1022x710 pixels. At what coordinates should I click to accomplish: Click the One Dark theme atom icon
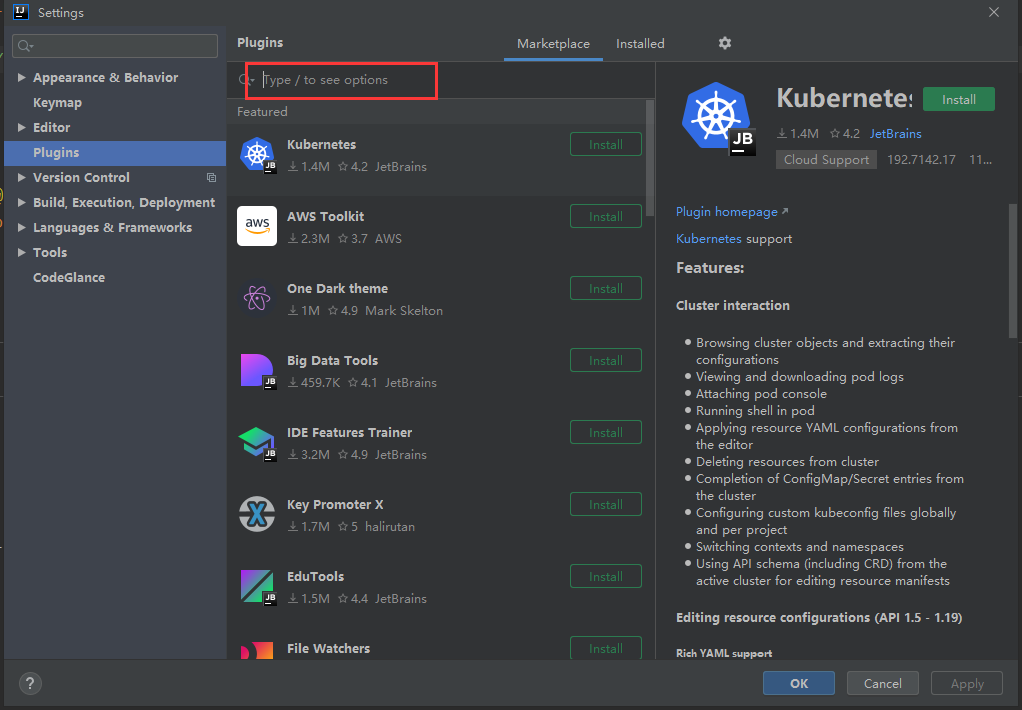click(257, 299)
